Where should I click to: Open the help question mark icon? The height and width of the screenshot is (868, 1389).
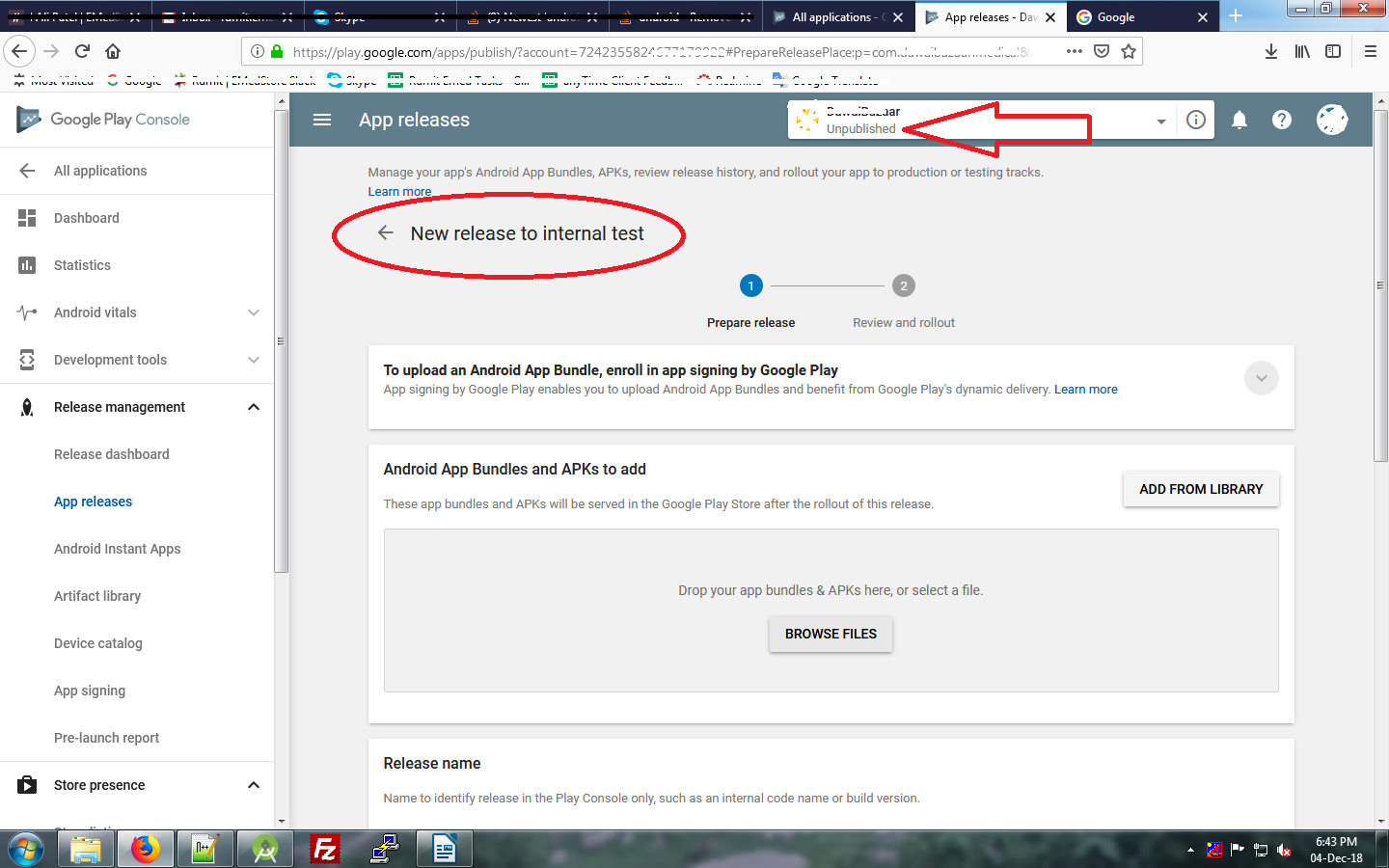1281,120
